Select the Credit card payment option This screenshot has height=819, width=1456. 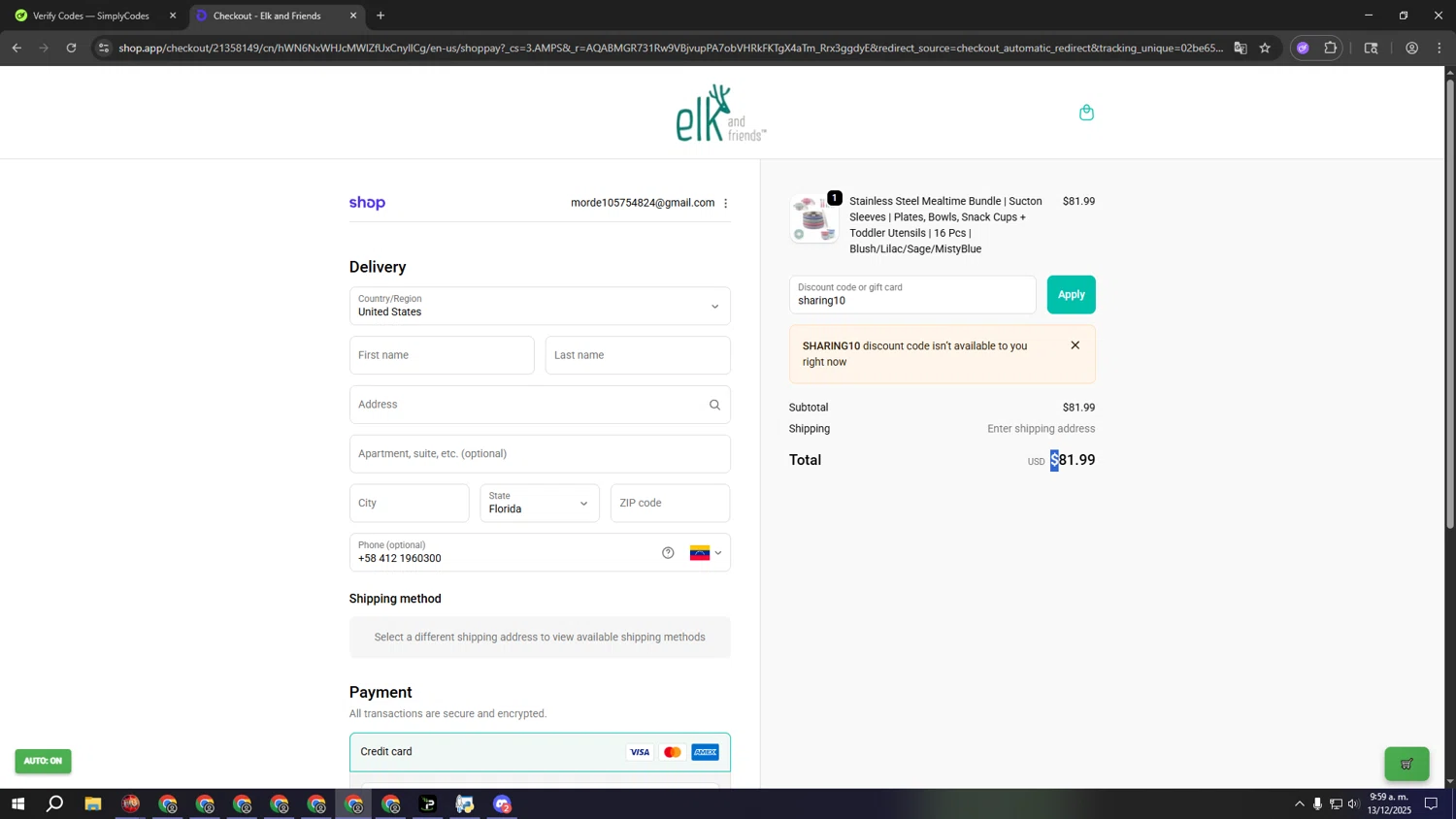(540, 752)
